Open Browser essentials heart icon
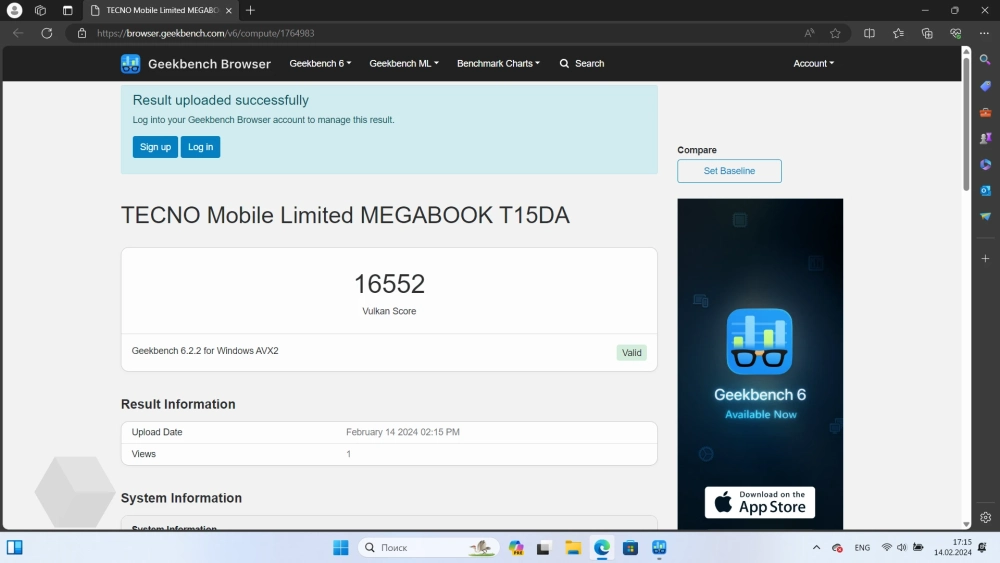This screenshot has width=1000, height=563. tap(955, 33)
